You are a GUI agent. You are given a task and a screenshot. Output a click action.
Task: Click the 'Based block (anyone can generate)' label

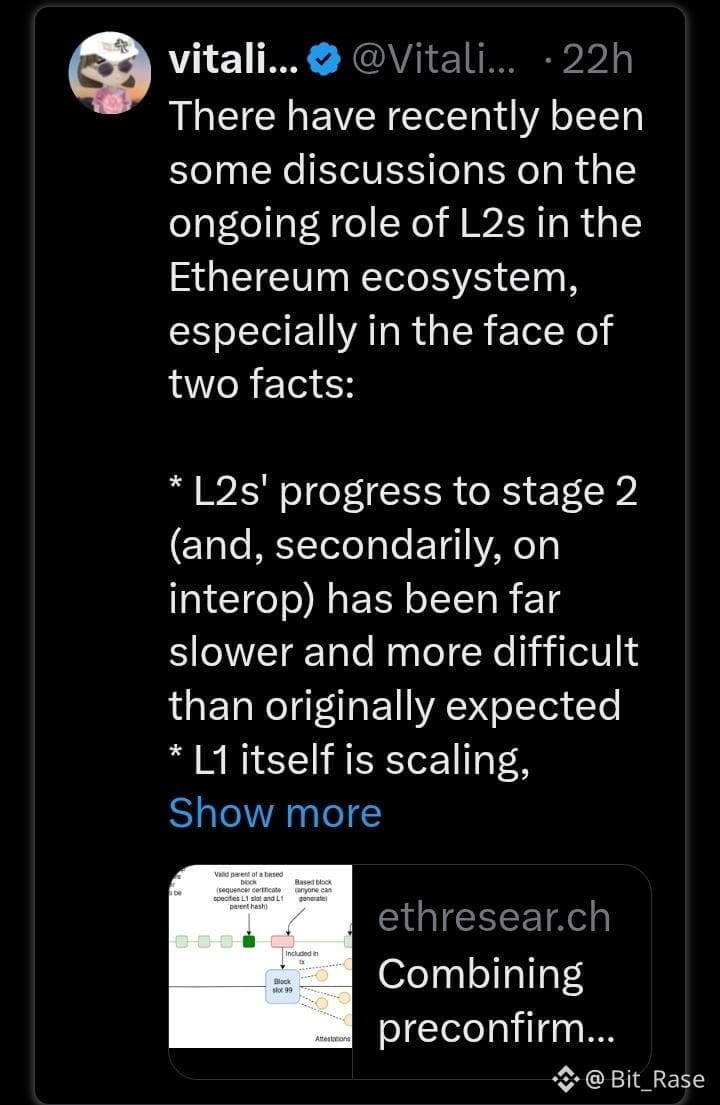click(313, 890)
